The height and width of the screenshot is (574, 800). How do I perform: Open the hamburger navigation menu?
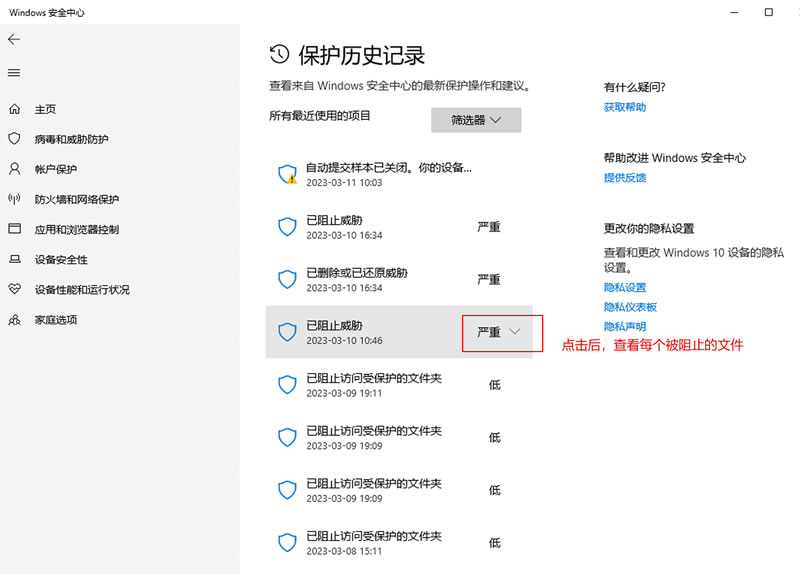[14, 73]
